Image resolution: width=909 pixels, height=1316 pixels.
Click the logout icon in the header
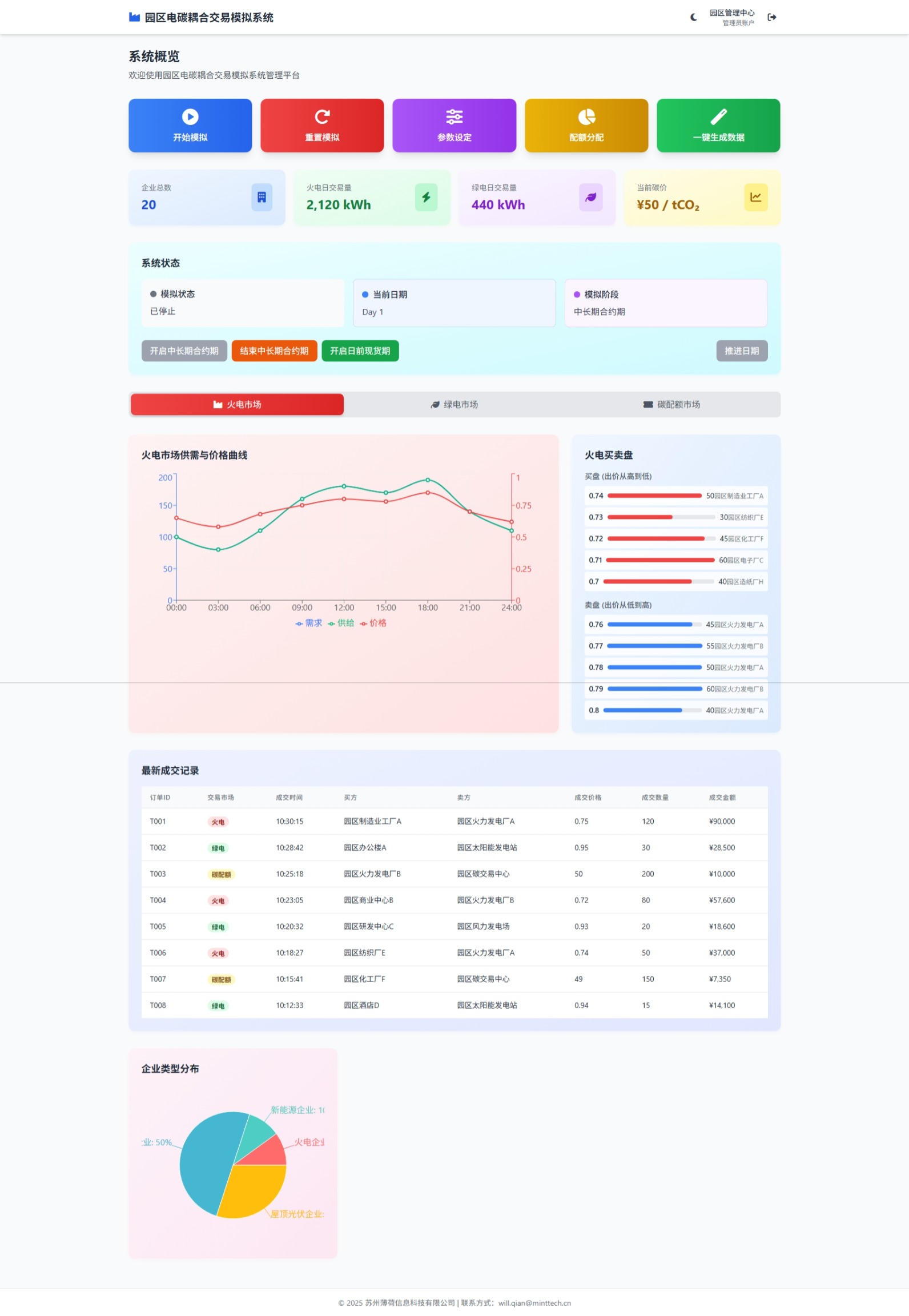(771, 17)
